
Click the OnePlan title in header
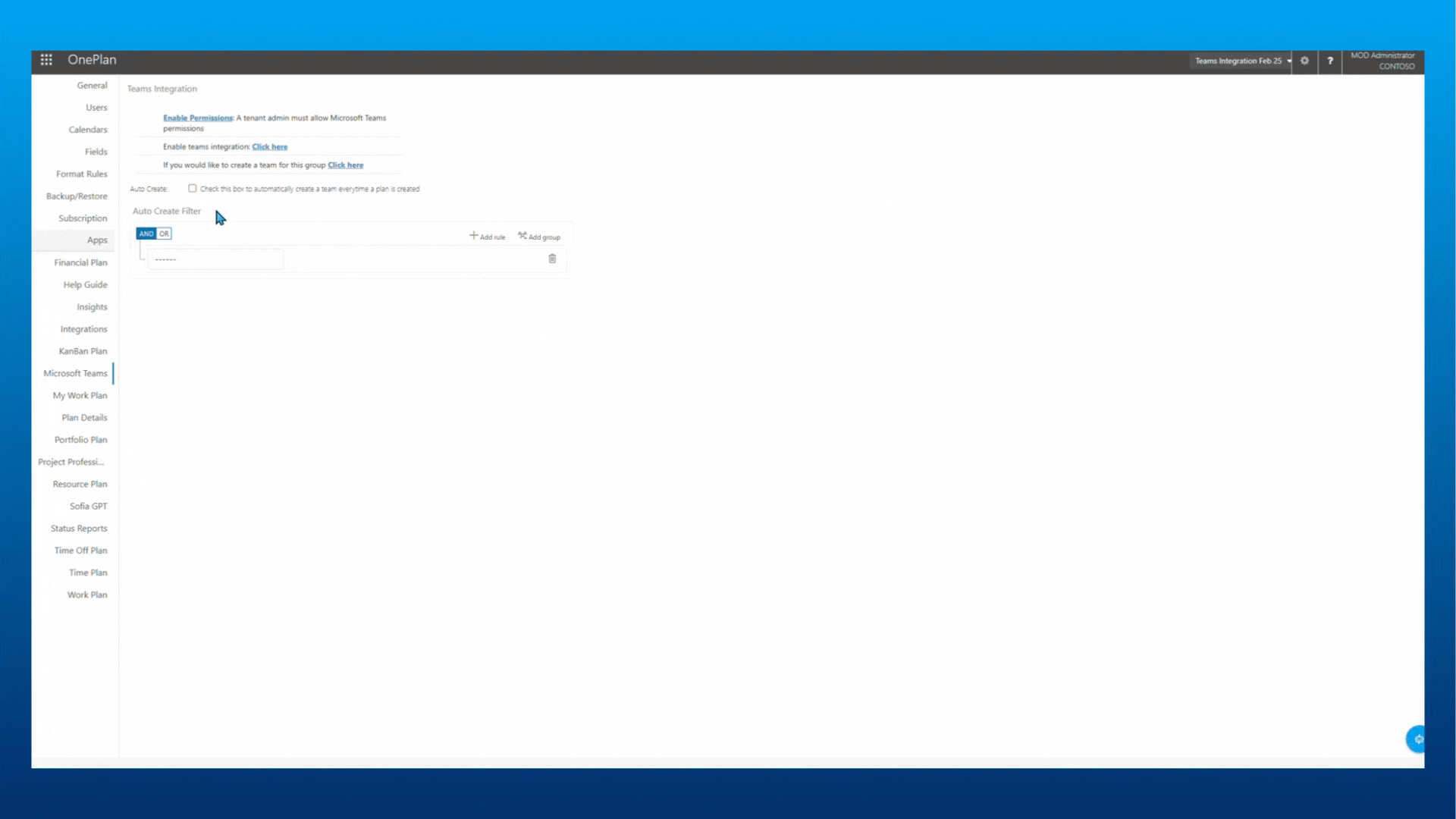pyautogui.click(x=92, y=60)
